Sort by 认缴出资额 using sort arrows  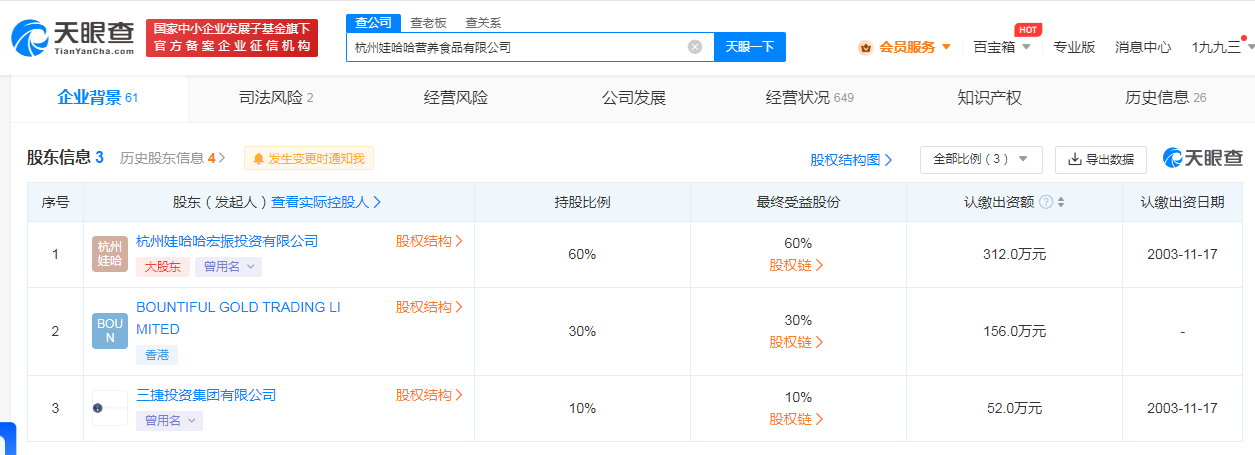(x=1060, y=202)
